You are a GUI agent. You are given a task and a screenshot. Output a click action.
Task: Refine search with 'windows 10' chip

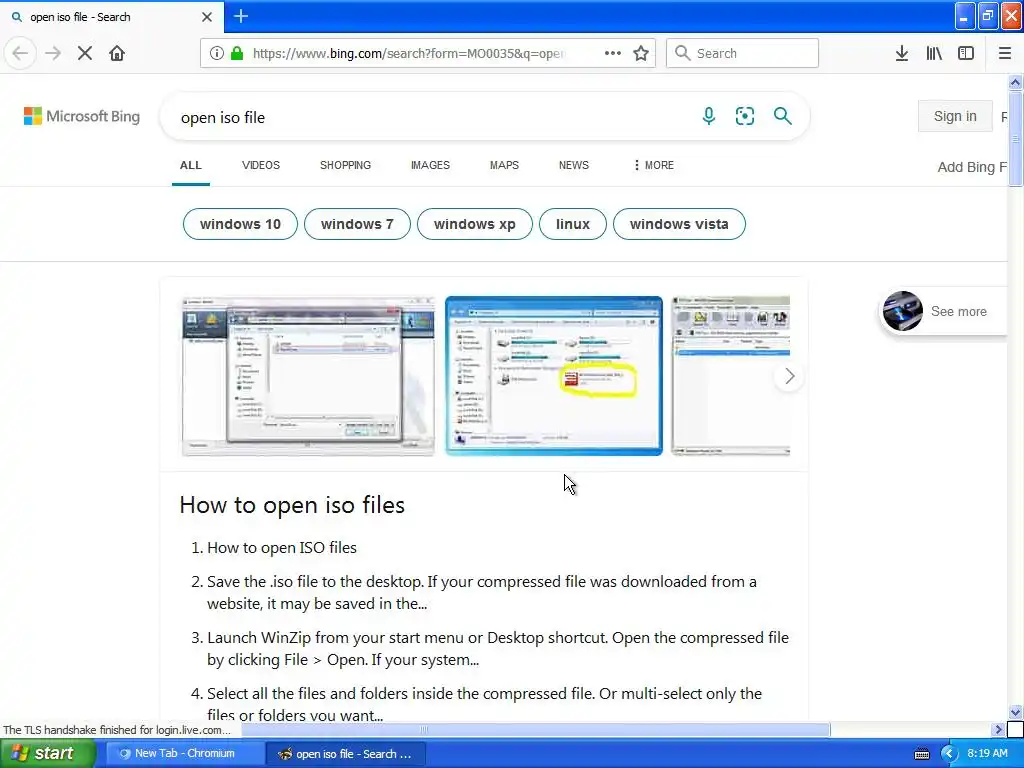pyautogui.click(x=240, y=224)
